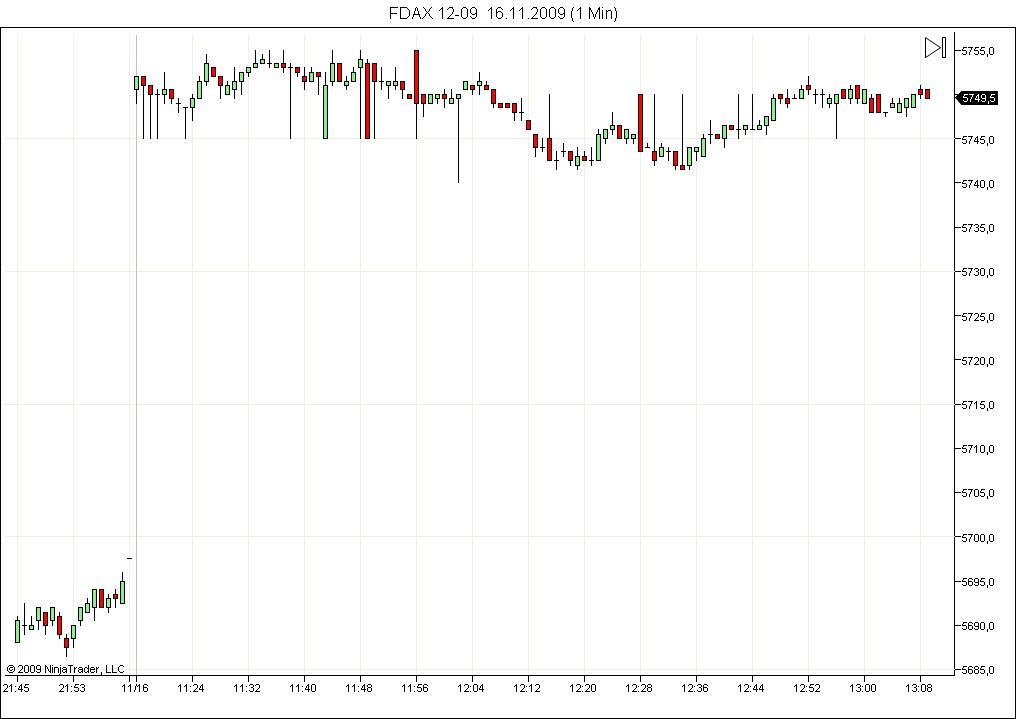The width and height of the screenshot is (1016, 719).
Task: Click the 5725,0 price axis label
Action: 978,317
